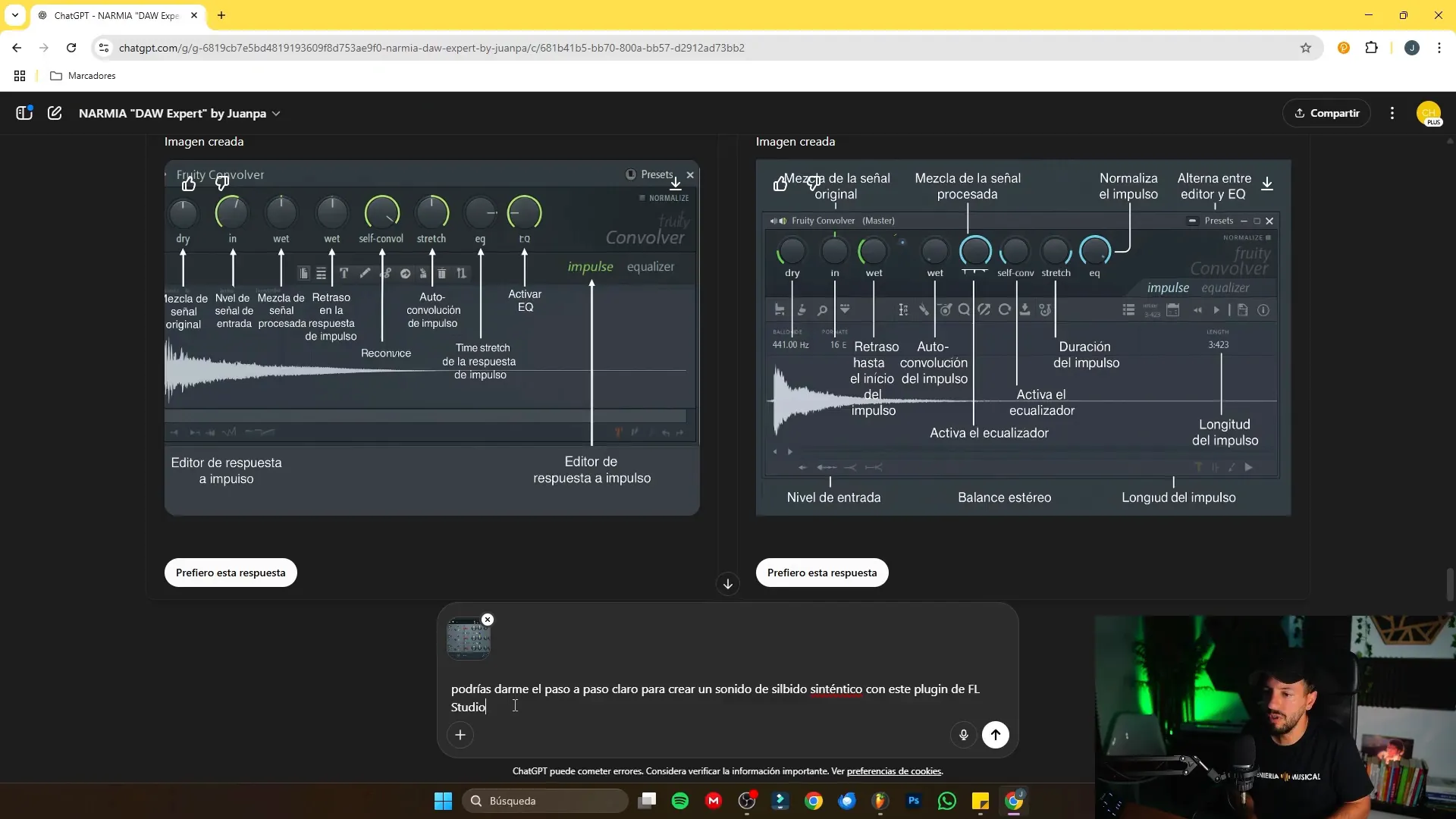The height and width of the screenshot is (819, 1456).
Task: Click thumbs down on right image
Action: pyautogui.click(x=814, y=184)
